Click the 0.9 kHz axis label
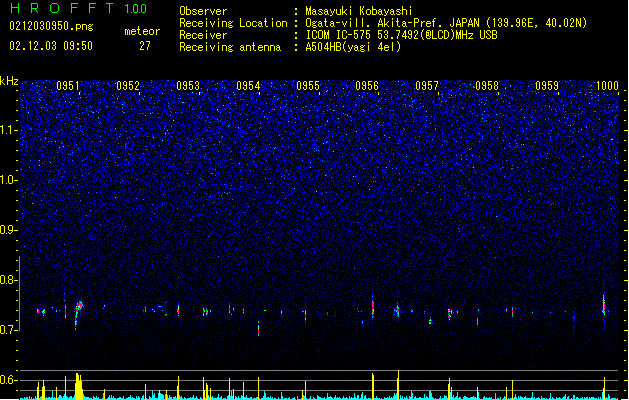The height and width of the screenshot is (400, 629). 8,230
